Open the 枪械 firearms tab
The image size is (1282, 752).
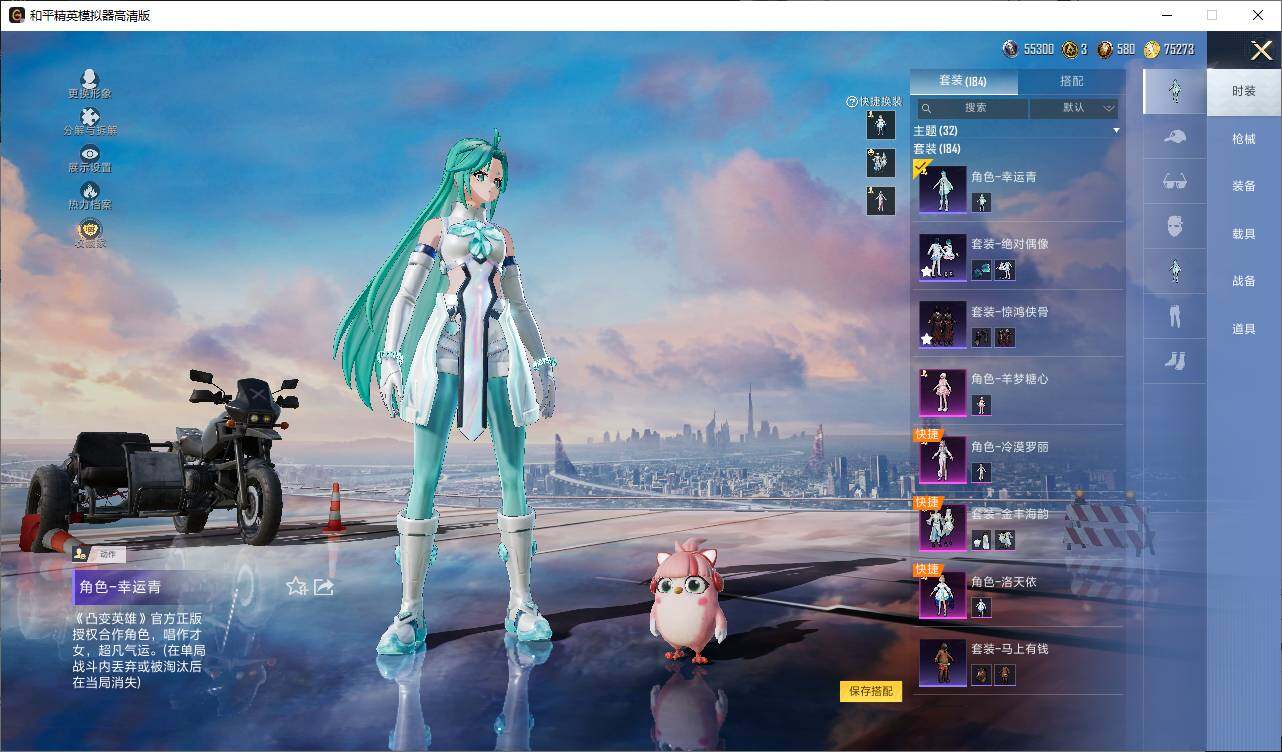pos(1244,139)
